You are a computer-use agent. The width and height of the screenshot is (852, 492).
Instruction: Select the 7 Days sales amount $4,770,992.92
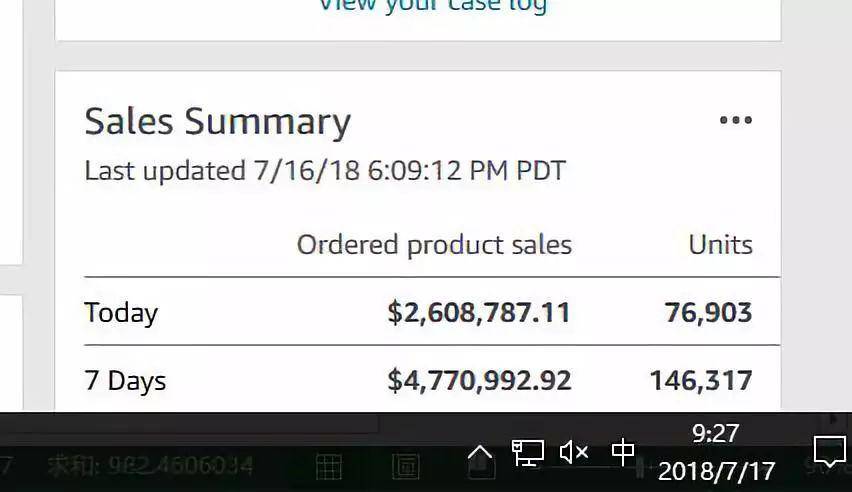click(479, 380)
